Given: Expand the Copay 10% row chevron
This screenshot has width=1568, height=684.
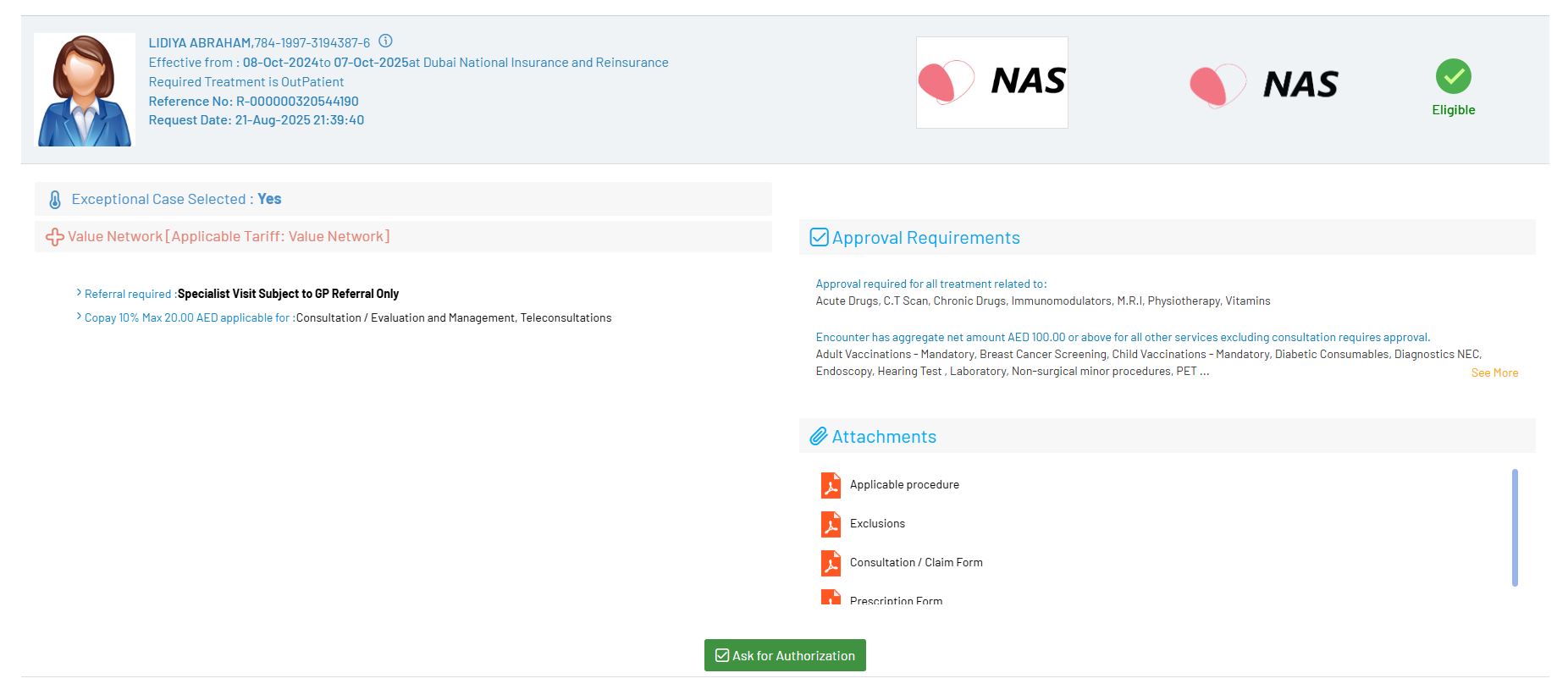Looking at the screenshot, I should tap(79, 317).
